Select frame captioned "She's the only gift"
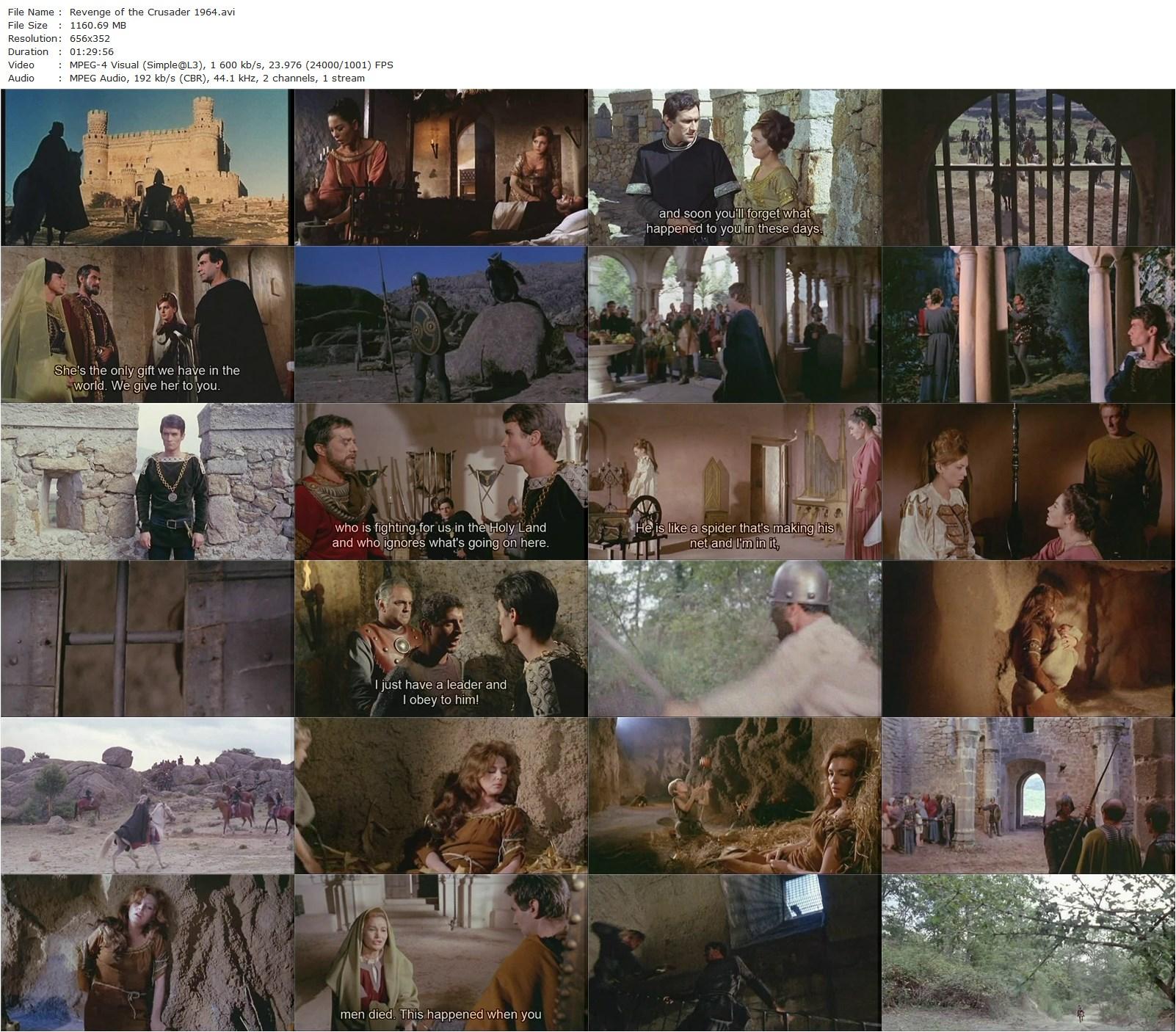The width and height of the screenshot is (1176, 1032). point(147,324)
